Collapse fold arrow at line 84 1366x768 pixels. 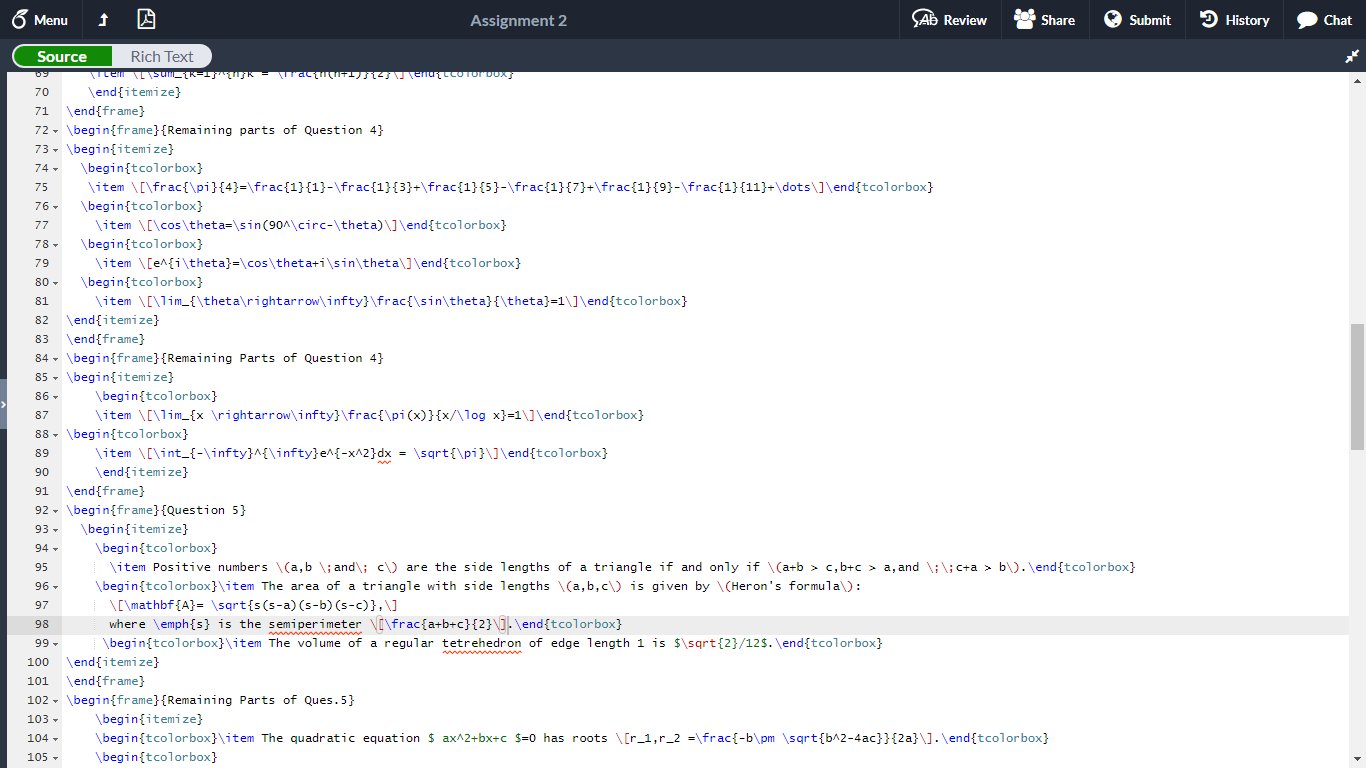click(x=55, y=358)
